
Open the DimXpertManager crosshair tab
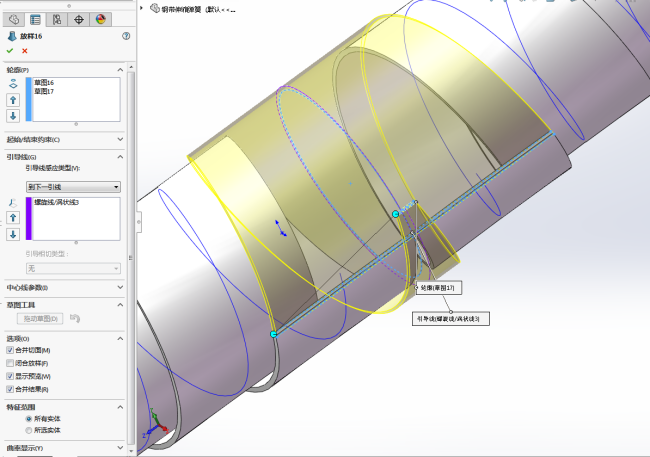pos(79,19)
